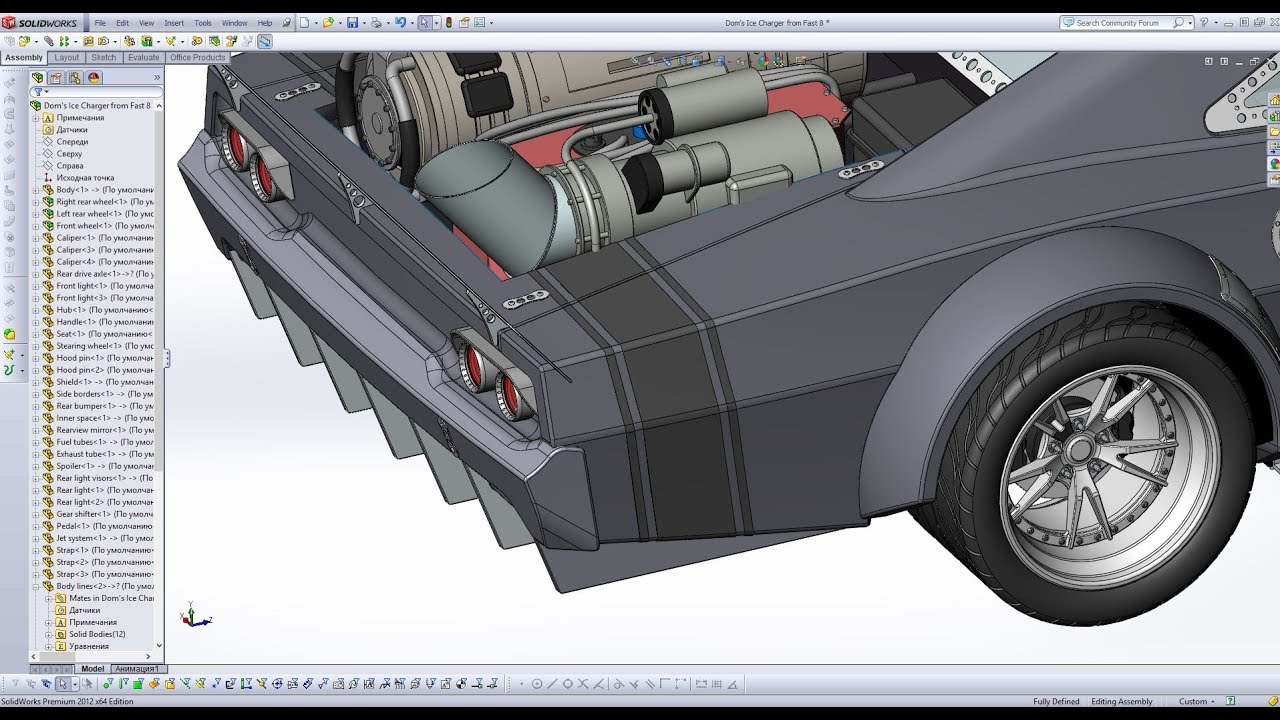Expand the Body<1> component node
1280x720 pixels.
tap(36, 190)
